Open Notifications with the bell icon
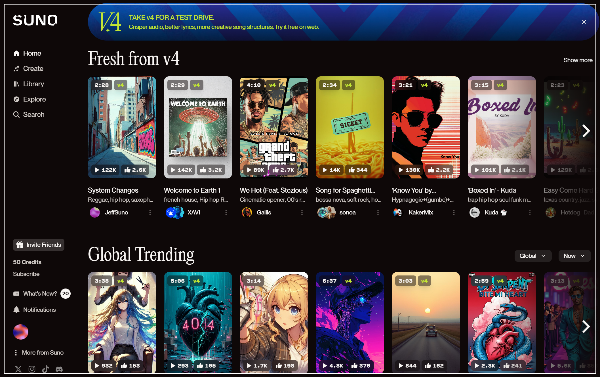This screenshot has height=377, width=600. [34, 310]
